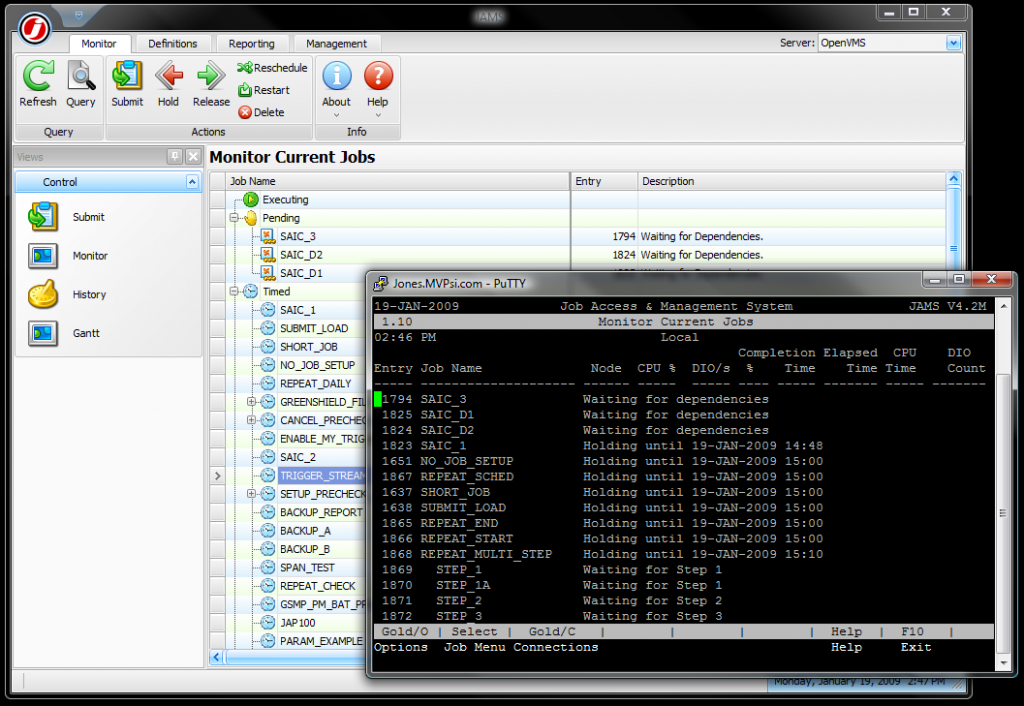Collapse the Pending group
The height and width of the screenshot is (706, 1024).
pos(234,218)
